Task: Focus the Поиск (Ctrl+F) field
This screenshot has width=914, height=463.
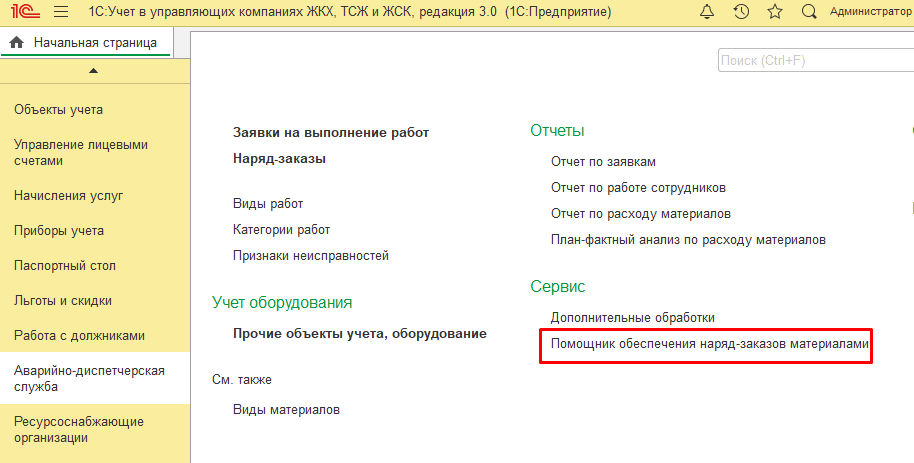Action: [x=815, y=61]
